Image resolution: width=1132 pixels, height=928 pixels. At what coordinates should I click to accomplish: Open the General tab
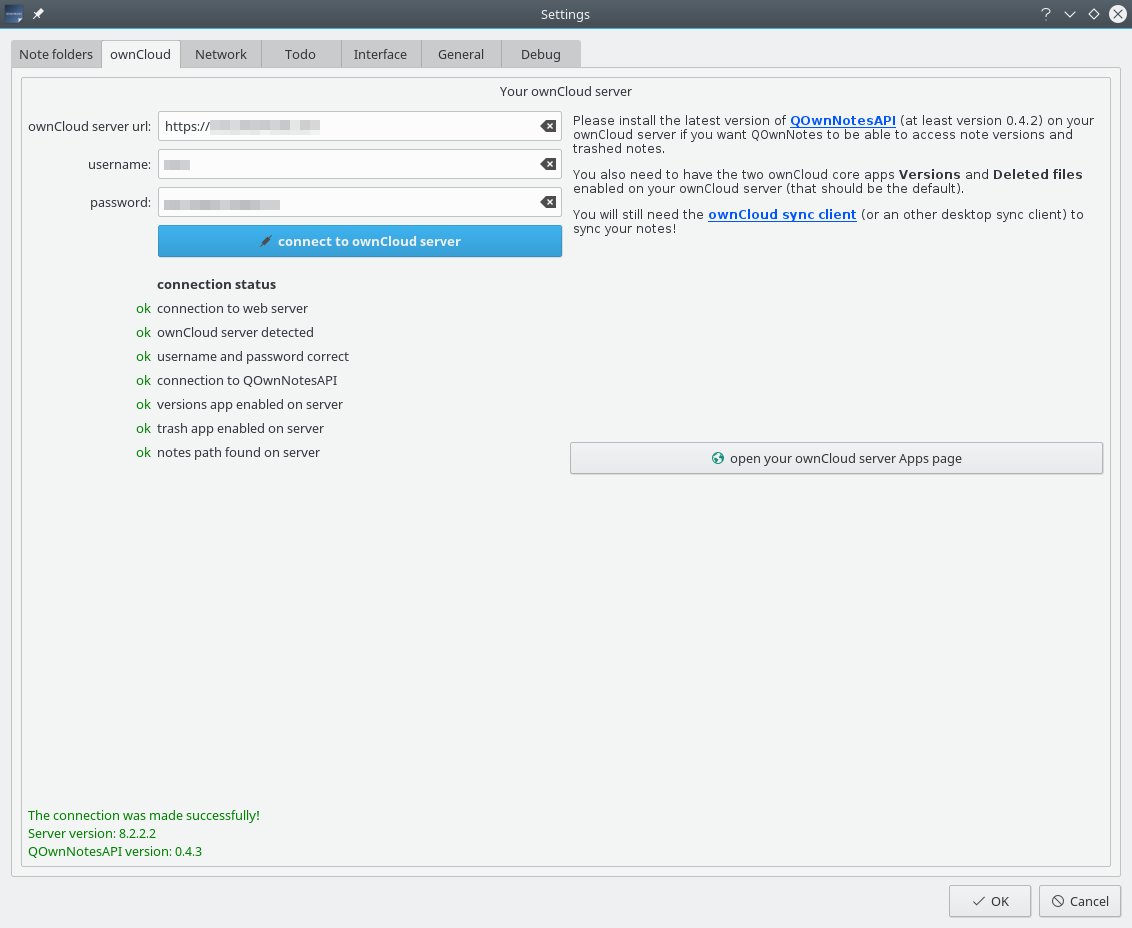click(x=461, y=54)
